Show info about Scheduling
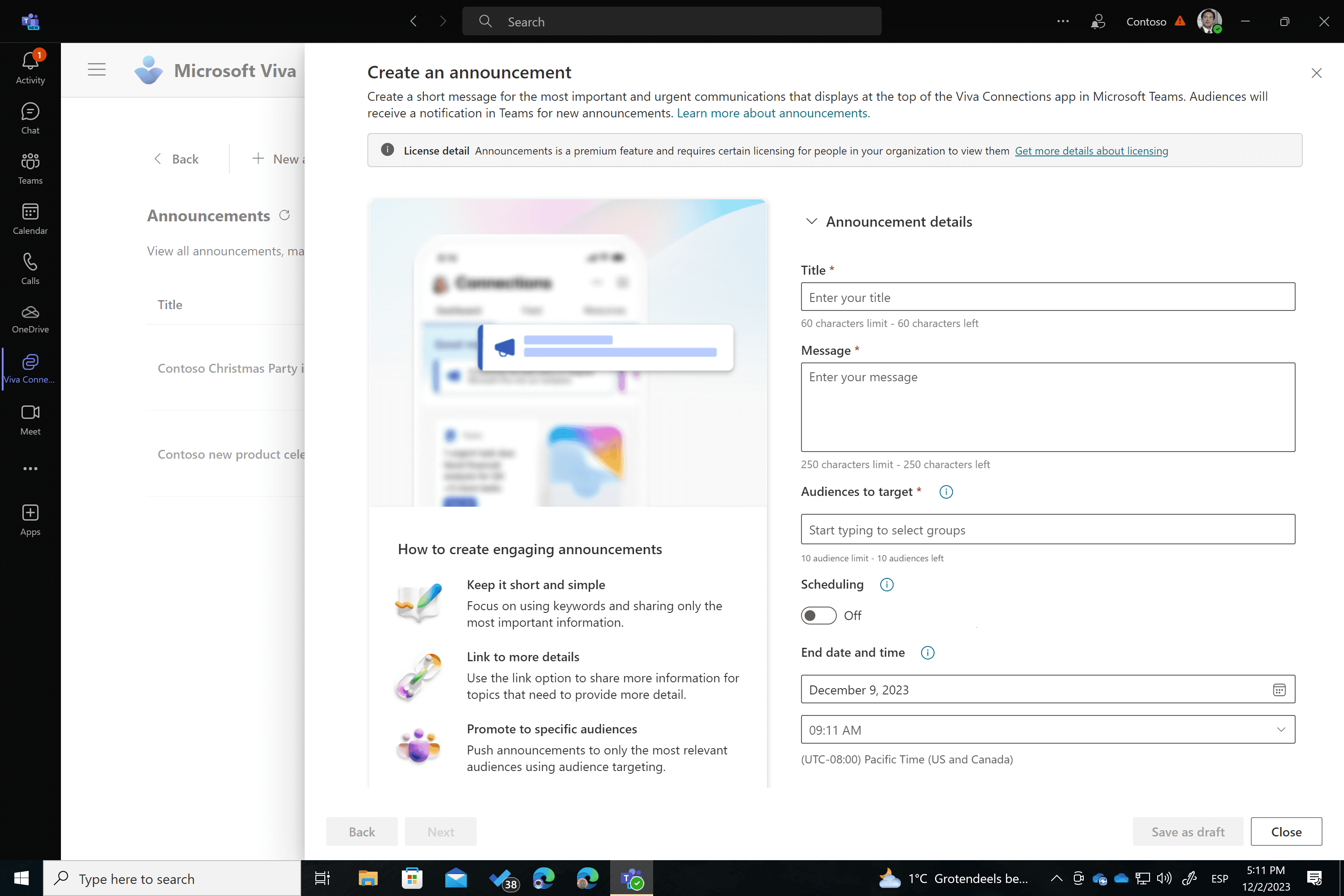Viewport: 1344px width, 896px height. coord(887,585)
